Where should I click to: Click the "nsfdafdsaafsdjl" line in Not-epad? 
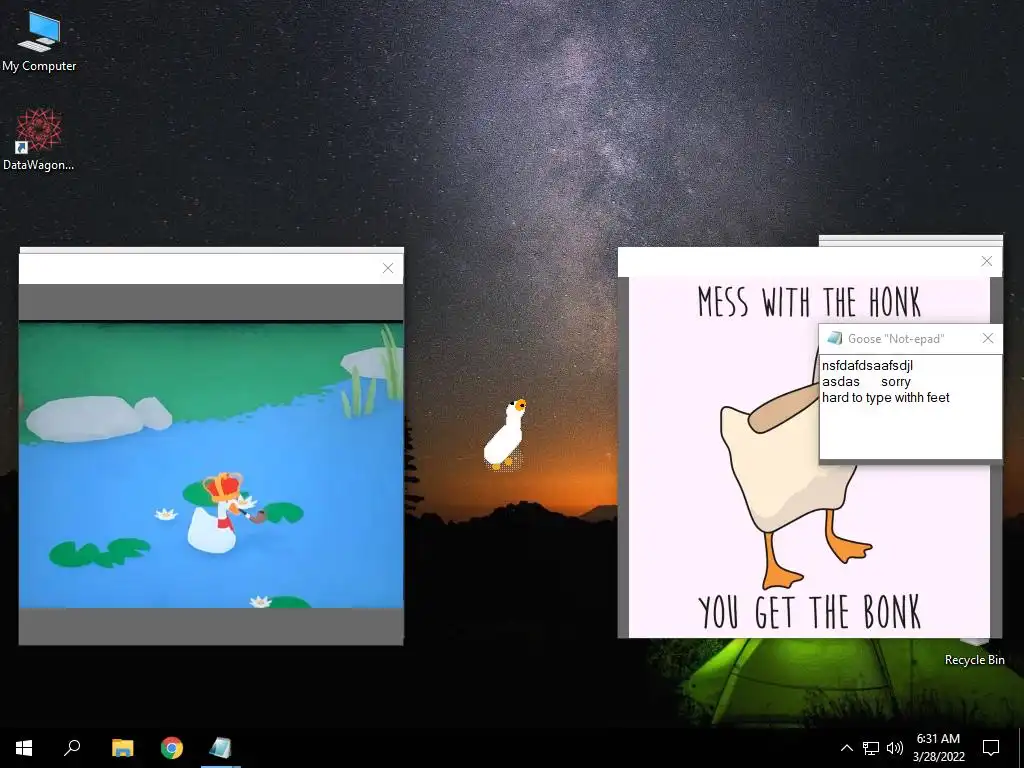(867, 366)
